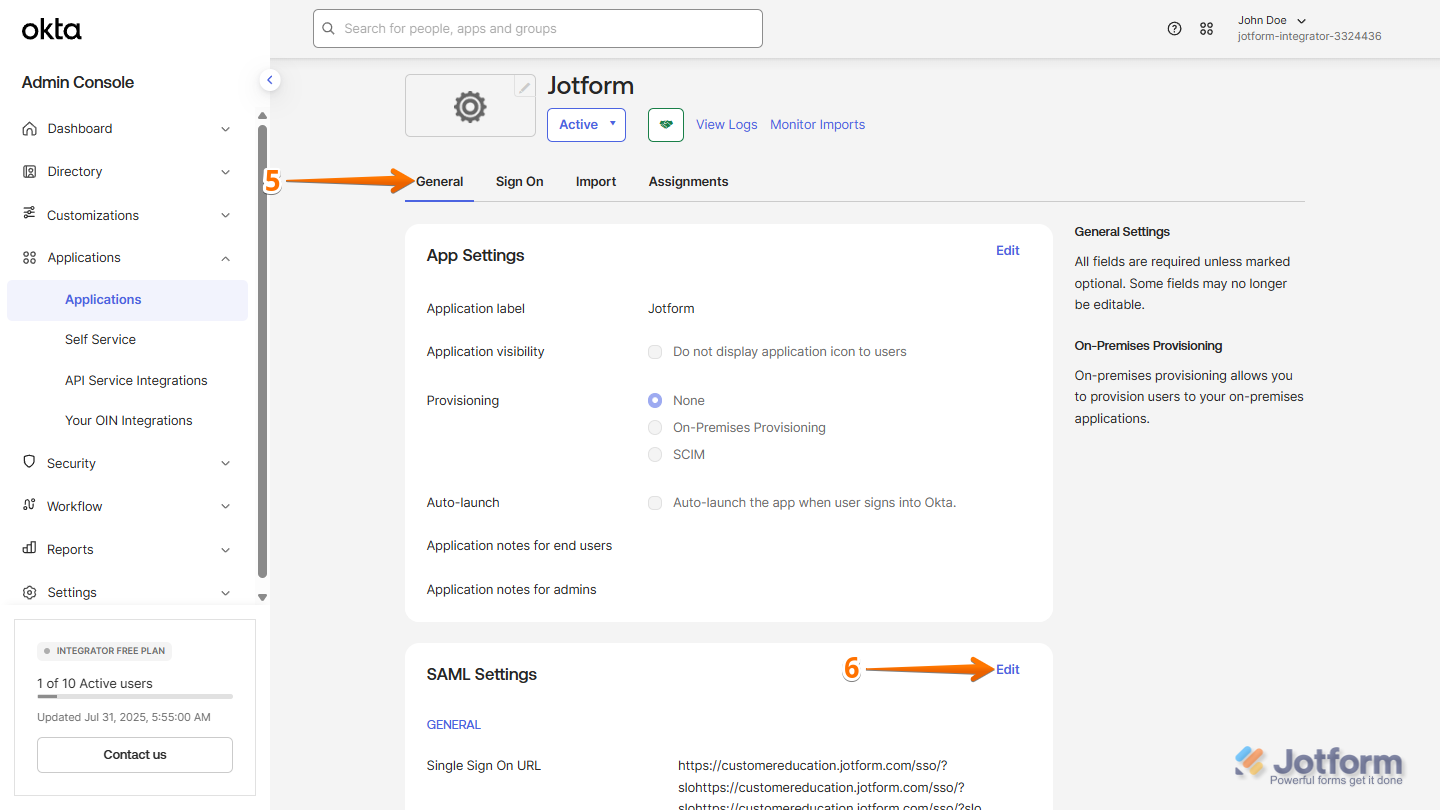1440x810 pixels.
Task: Open the John Doe account dropdown
Action: (x=1272, y=20)
